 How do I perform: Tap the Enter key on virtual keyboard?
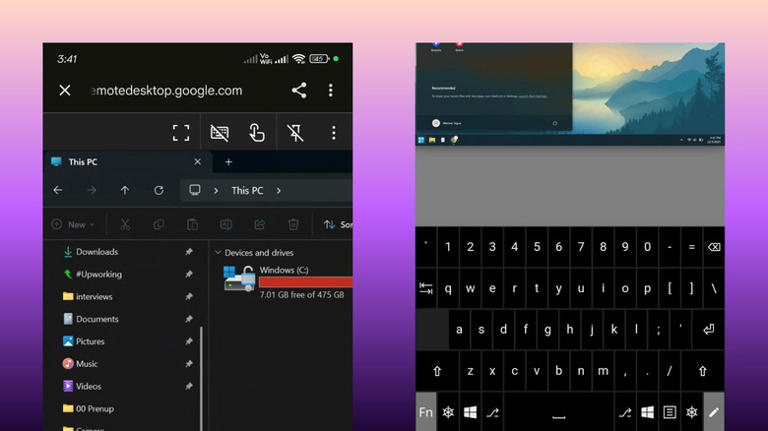(708, 330)
